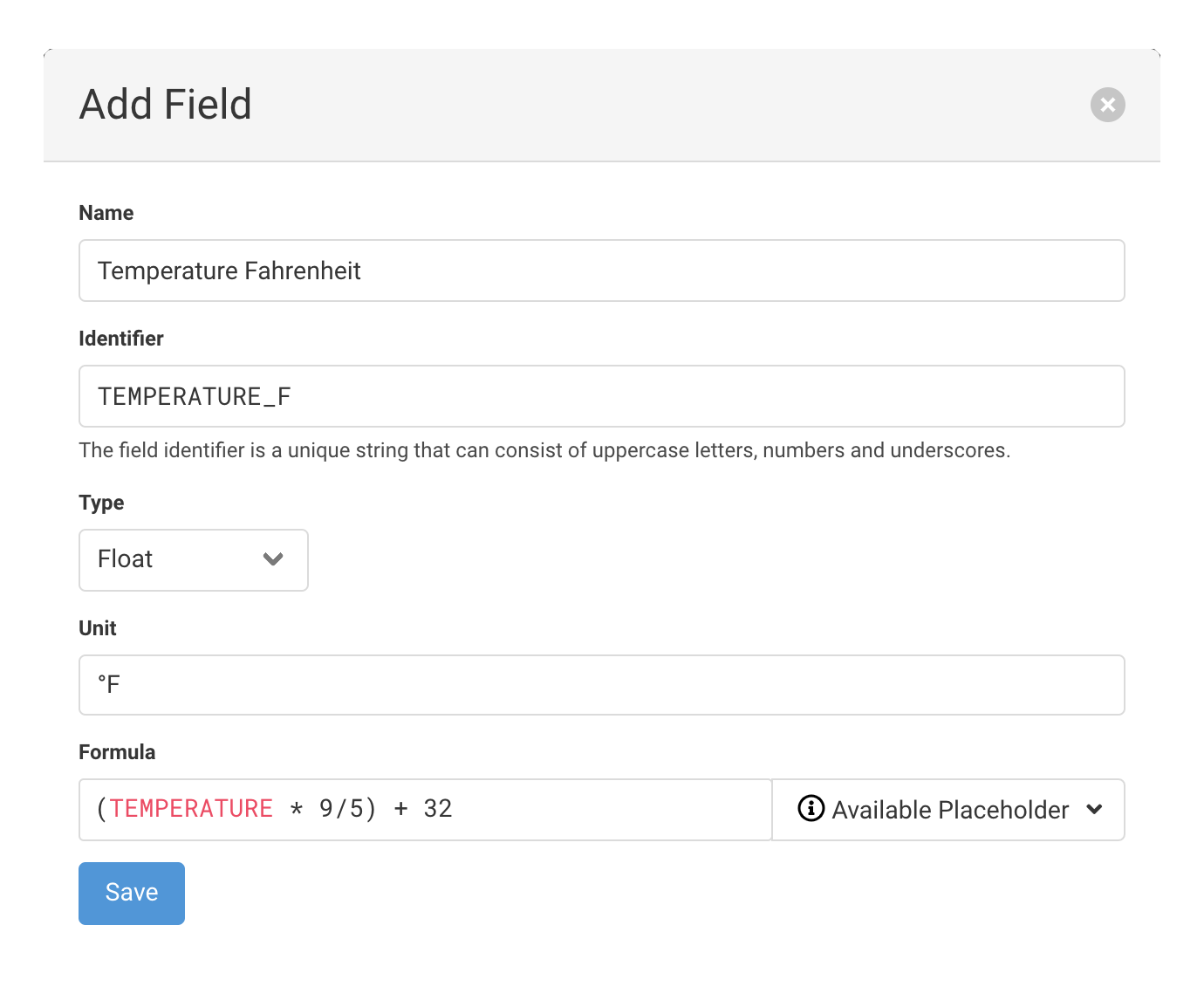This screenshot has width=1204, height=1007.
Task: Click the Identifier field label
Action: pos(121,339)
